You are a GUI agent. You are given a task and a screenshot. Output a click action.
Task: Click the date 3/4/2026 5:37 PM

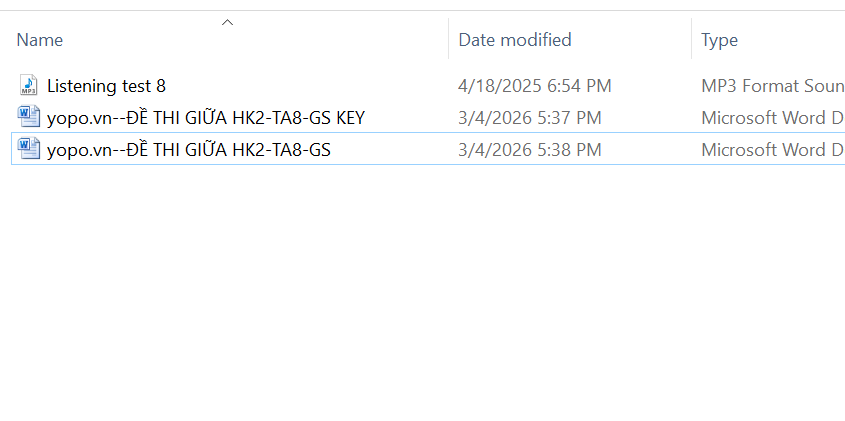[x=530, y=118]
